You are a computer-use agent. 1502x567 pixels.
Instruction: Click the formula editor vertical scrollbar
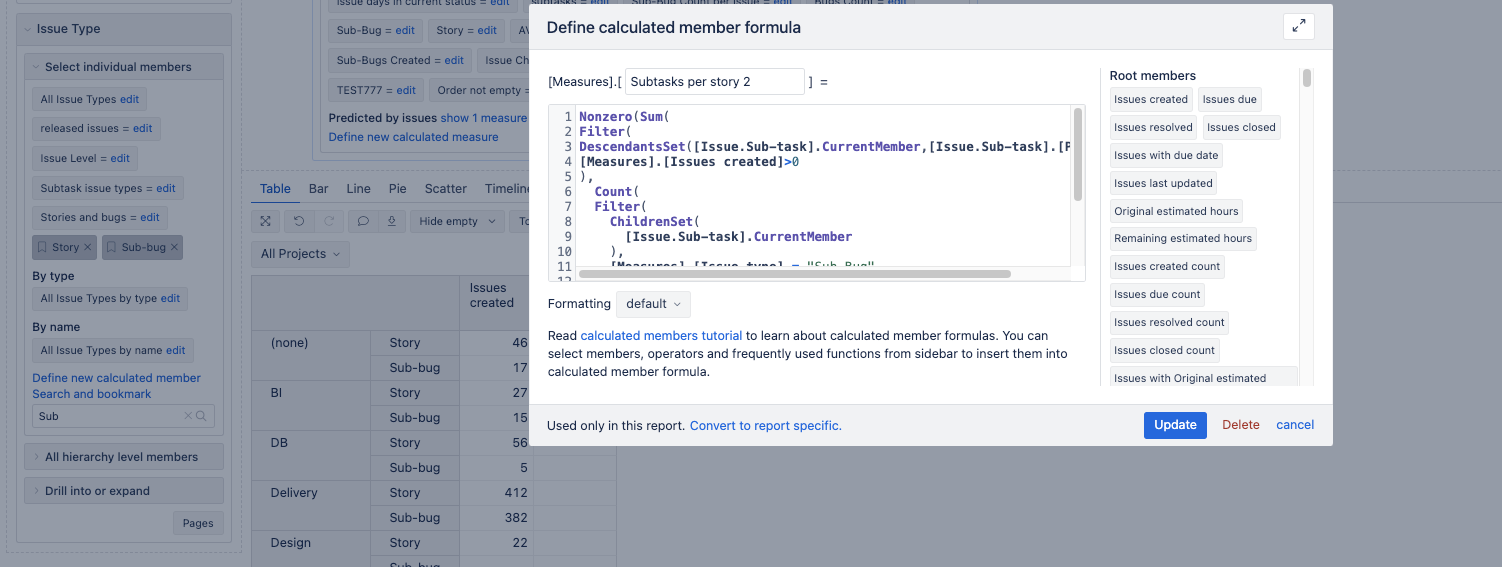(1078, 155)
